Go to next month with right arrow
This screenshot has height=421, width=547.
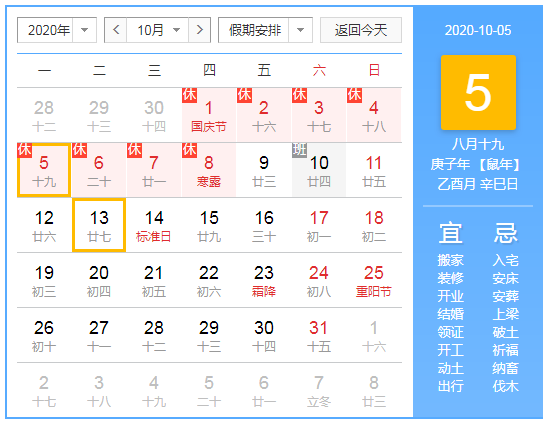point(200,30)
